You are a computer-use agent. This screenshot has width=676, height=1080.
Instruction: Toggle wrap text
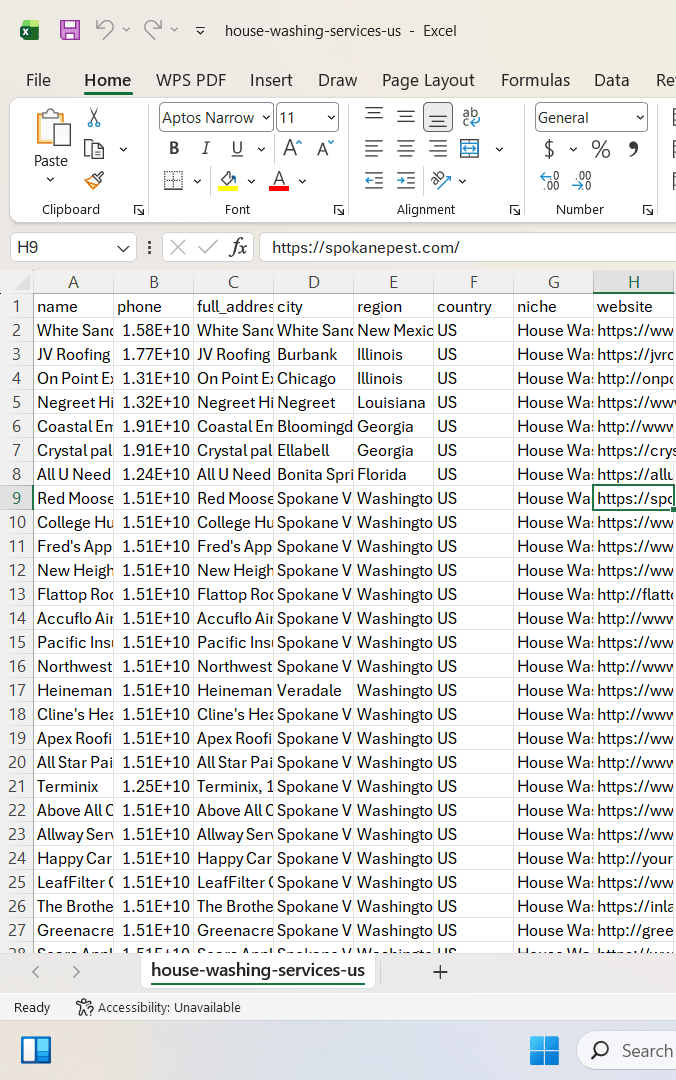pyautogui.click(x=471, y=117)
